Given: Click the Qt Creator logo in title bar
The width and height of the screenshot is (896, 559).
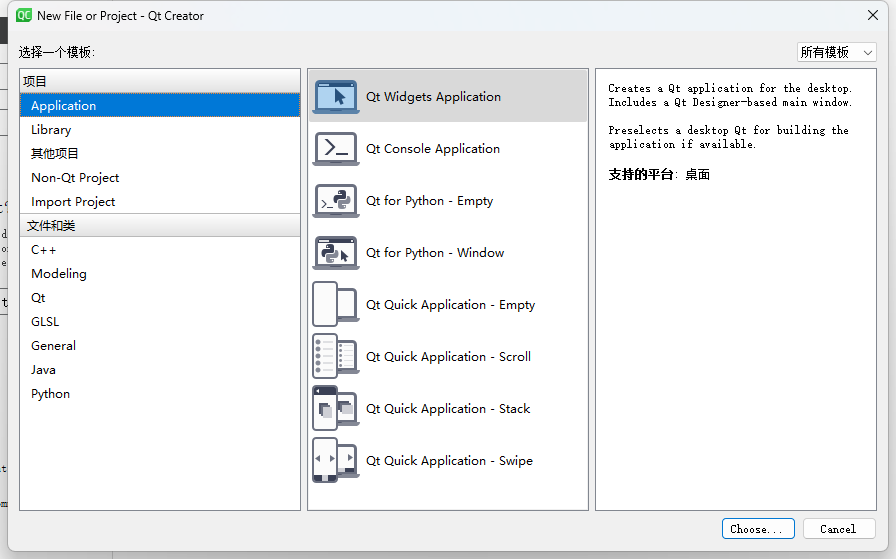Looking at the screenshot, I should coord(24,15).
